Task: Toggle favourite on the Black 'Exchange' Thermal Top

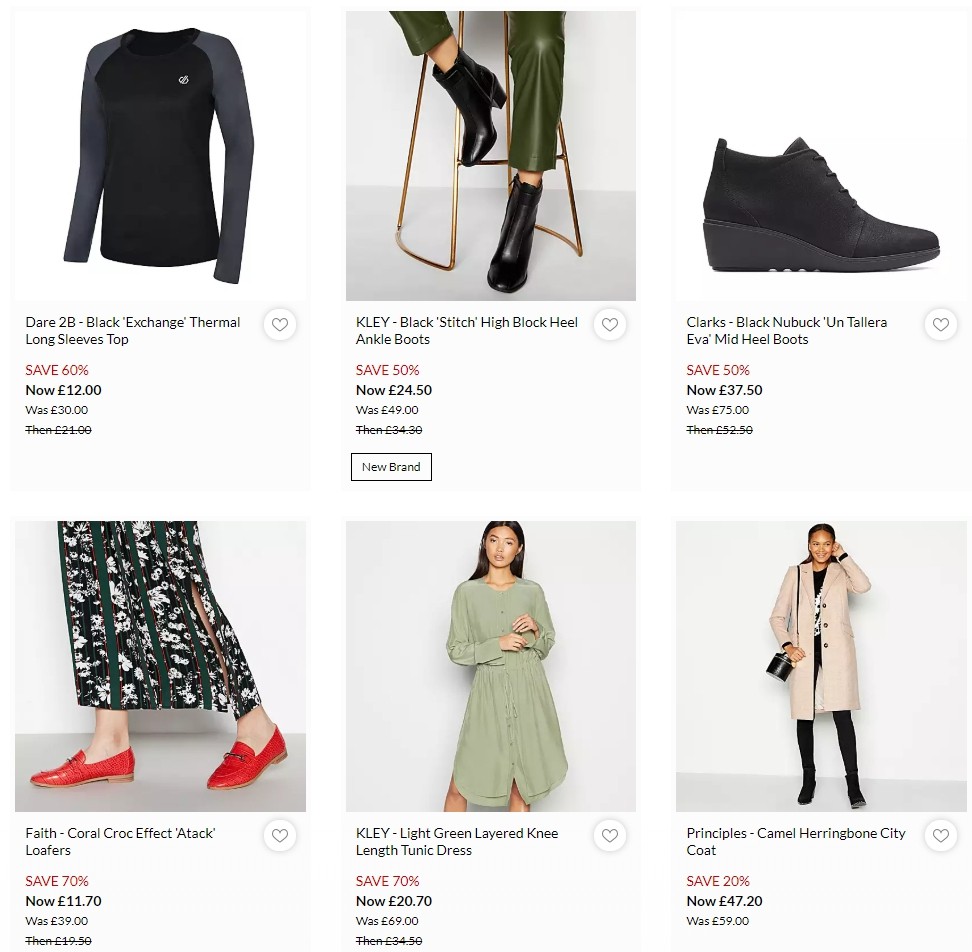Action: [280, 324]
